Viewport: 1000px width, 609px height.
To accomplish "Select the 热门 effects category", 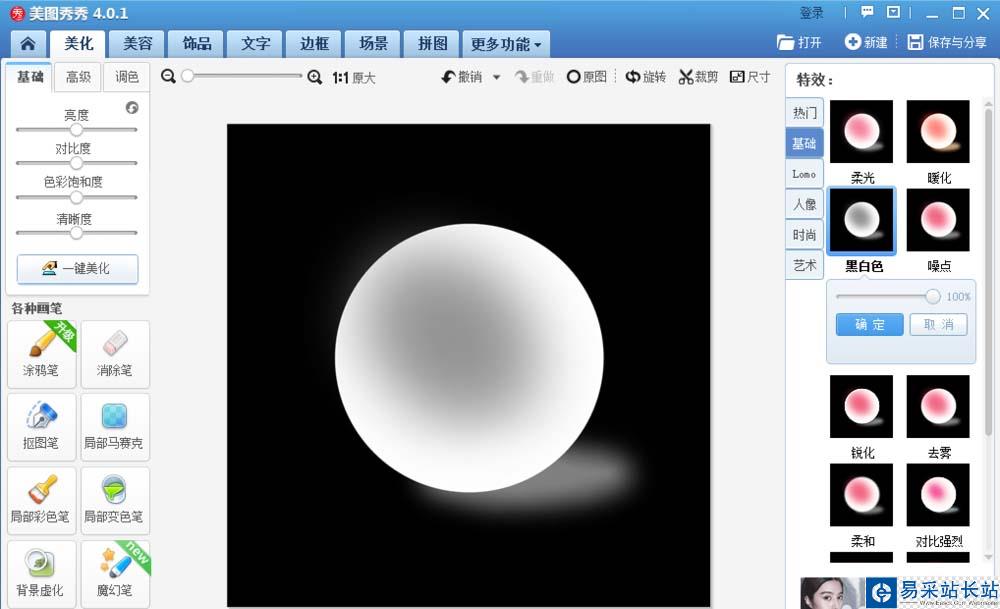I will point(804,113).
